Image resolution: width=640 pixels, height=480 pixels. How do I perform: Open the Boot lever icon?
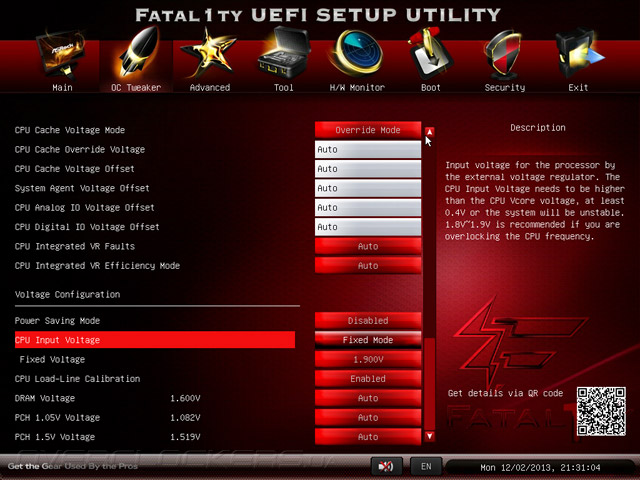429,53
